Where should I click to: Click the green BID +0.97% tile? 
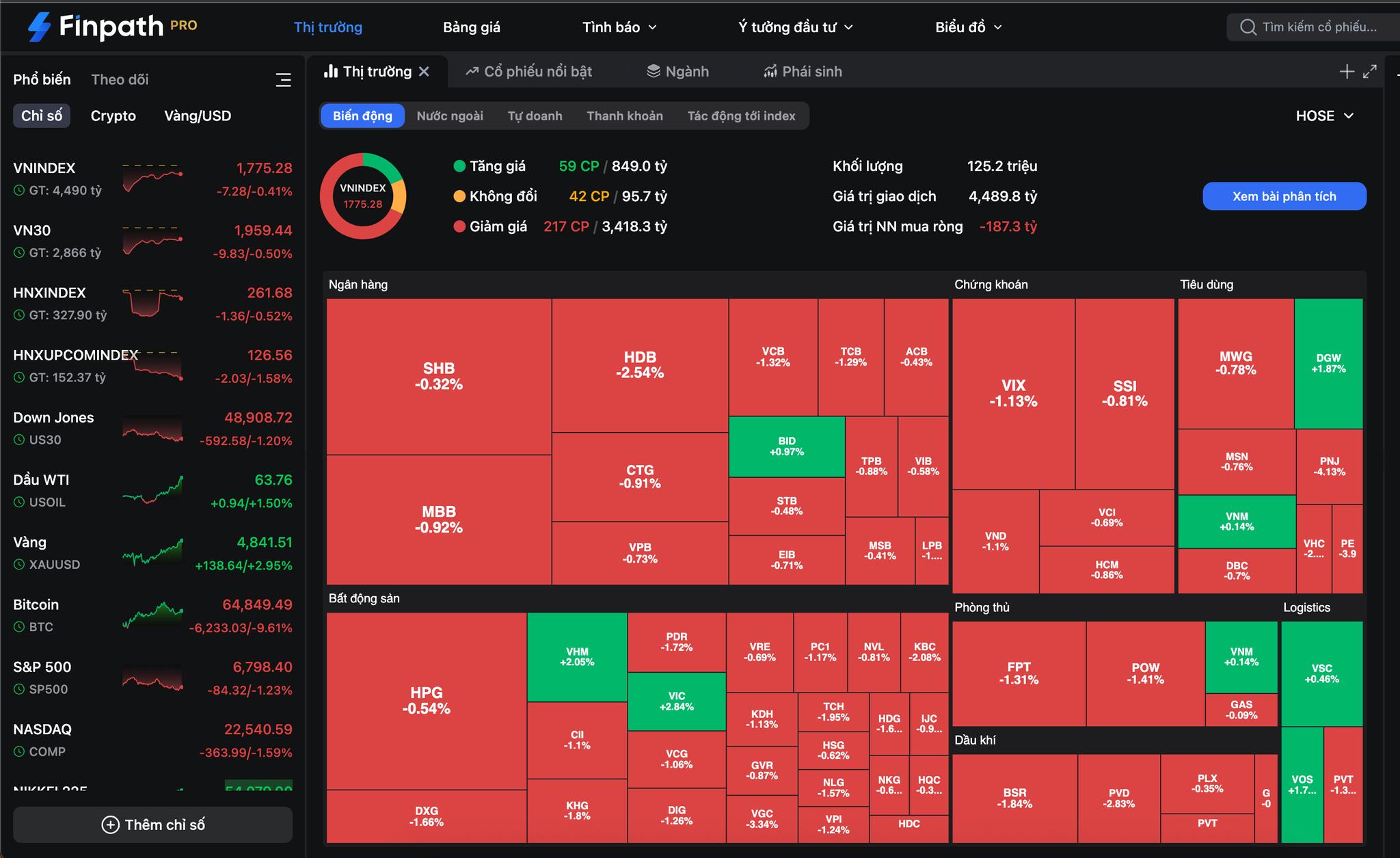pyautogui.click(x=787, y=446)
